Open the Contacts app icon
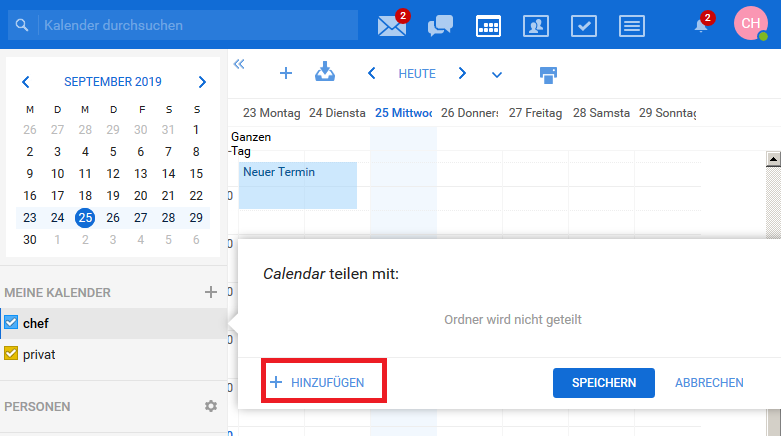This screenshot has height=436, width=781. pyautogui.click(x=537, y=26)
